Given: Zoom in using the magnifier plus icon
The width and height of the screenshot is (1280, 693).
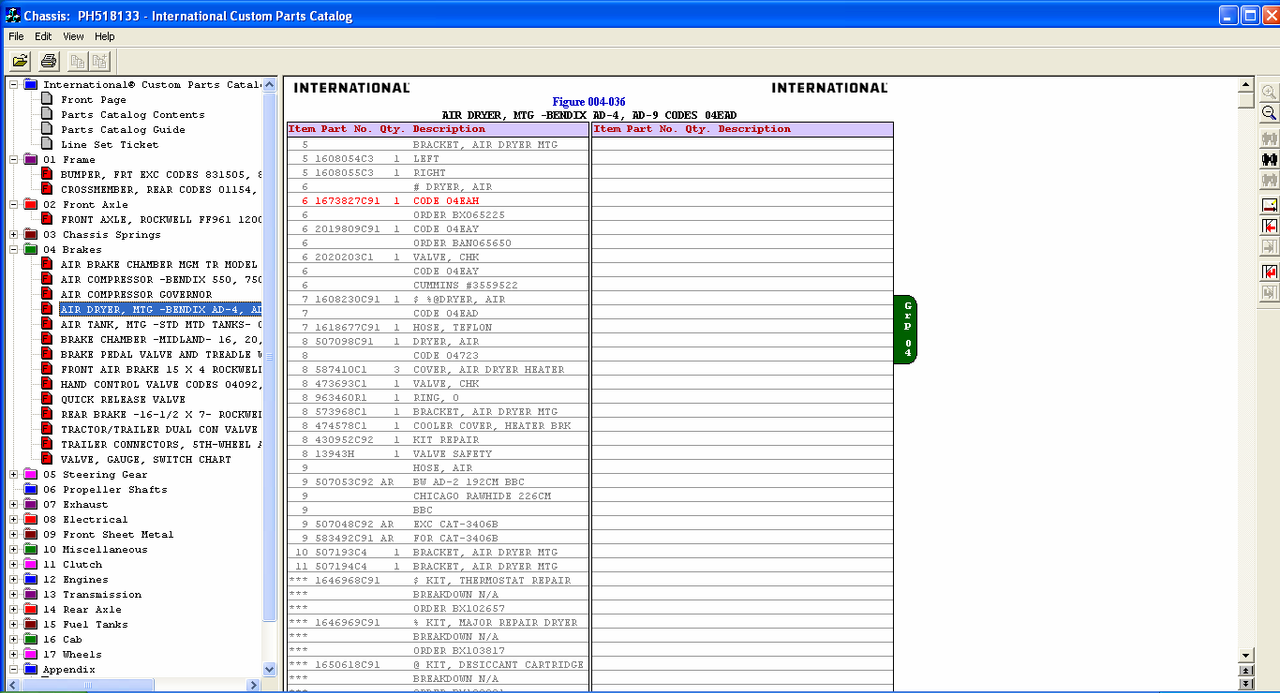Looking at the screenshot, I should (1269, 91).
